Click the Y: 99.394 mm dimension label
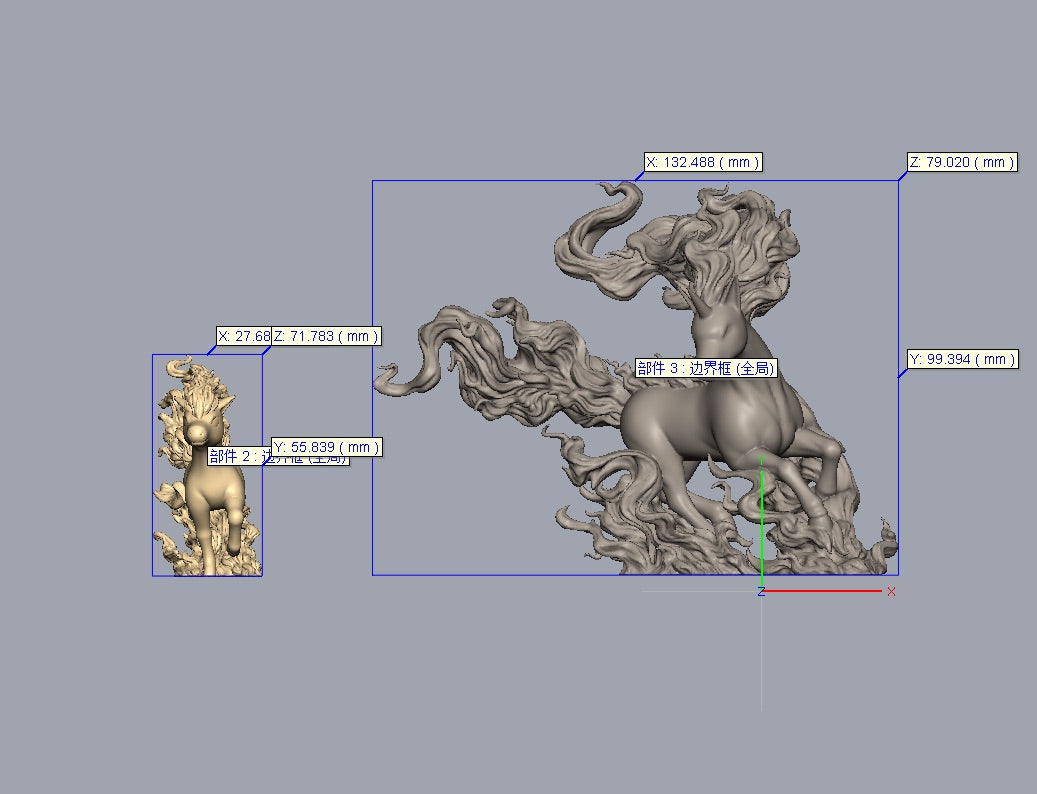This screenshot has height=794, width=1037. [x=962, y=359]
